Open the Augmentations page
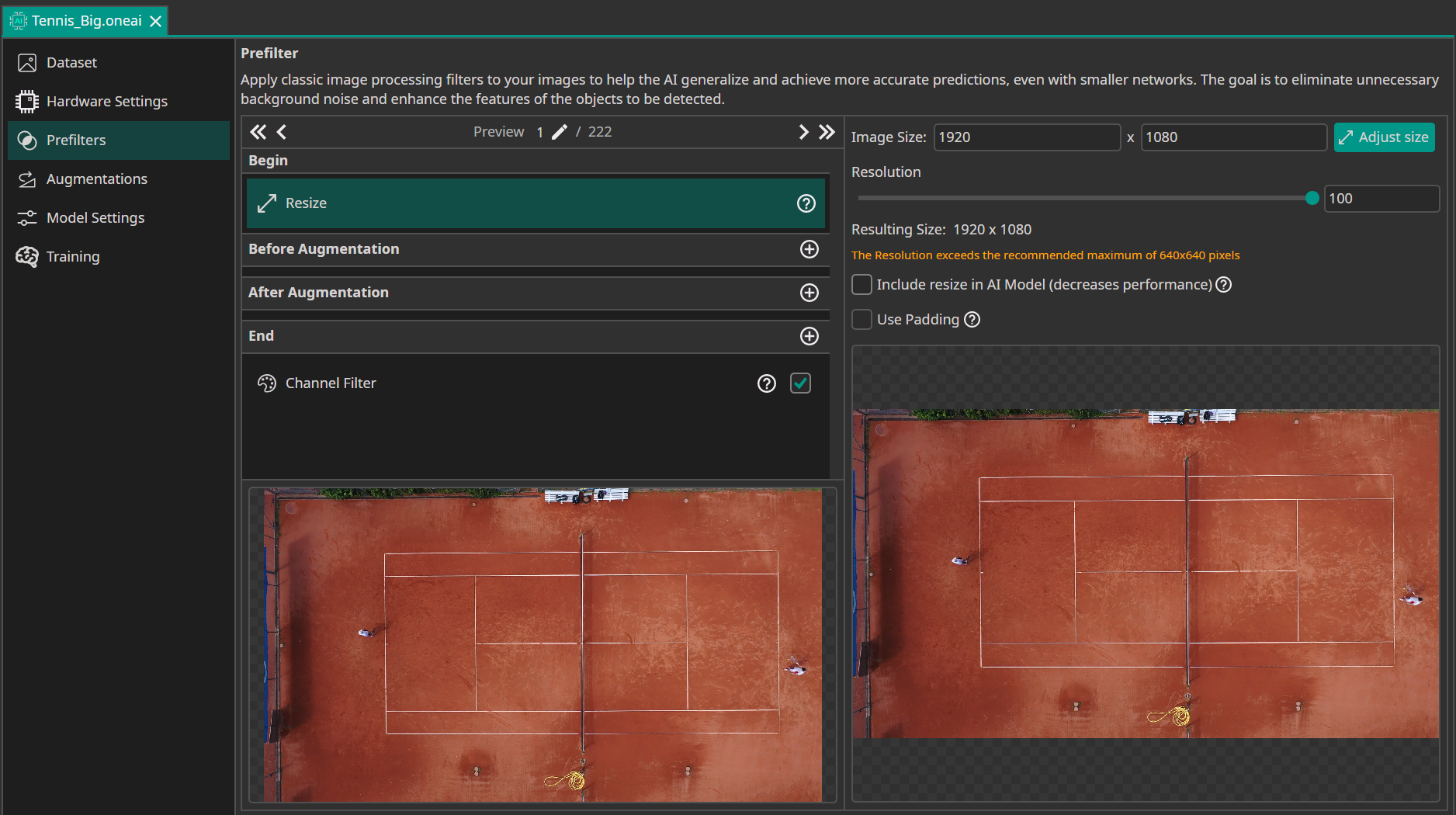Image resolution: width=1456 pixels, height=815 pixels. 96,179
